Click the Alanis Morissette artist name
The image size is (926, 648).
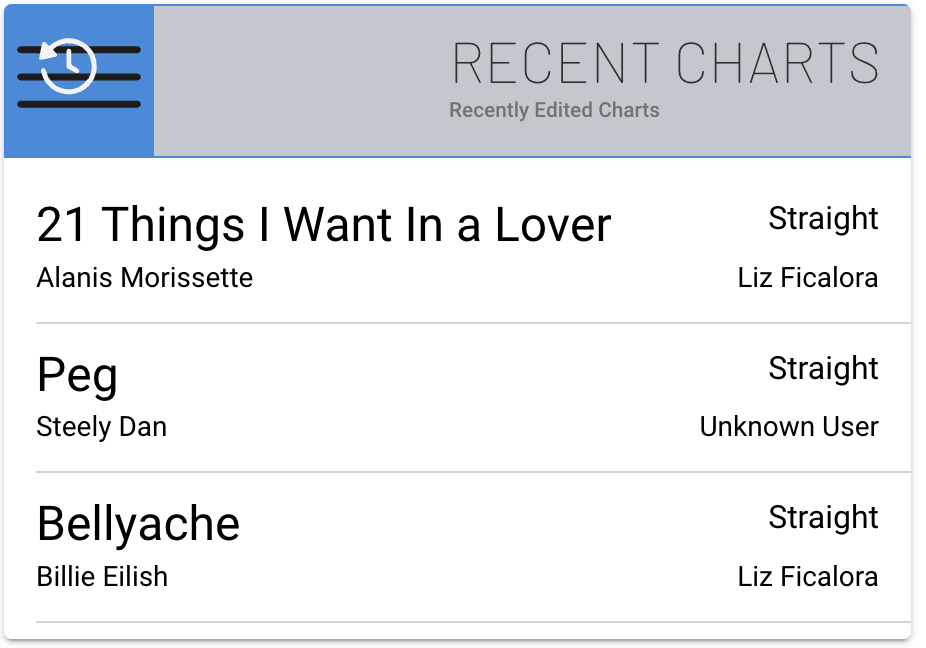pos(144,277)
